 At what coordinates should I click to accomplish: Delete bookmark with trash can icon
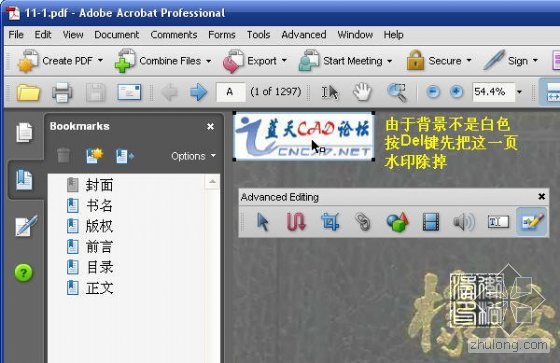63,156
